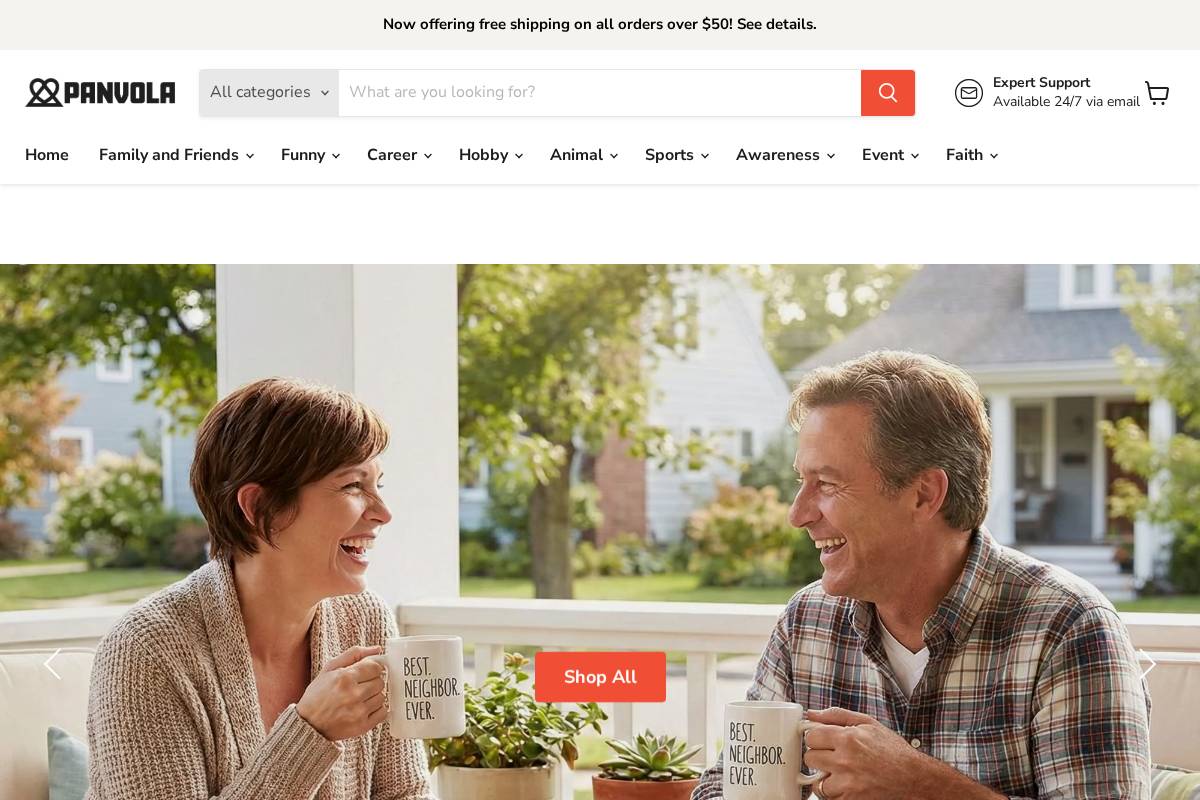Open the Hobby menu

[x=490, y=155]
